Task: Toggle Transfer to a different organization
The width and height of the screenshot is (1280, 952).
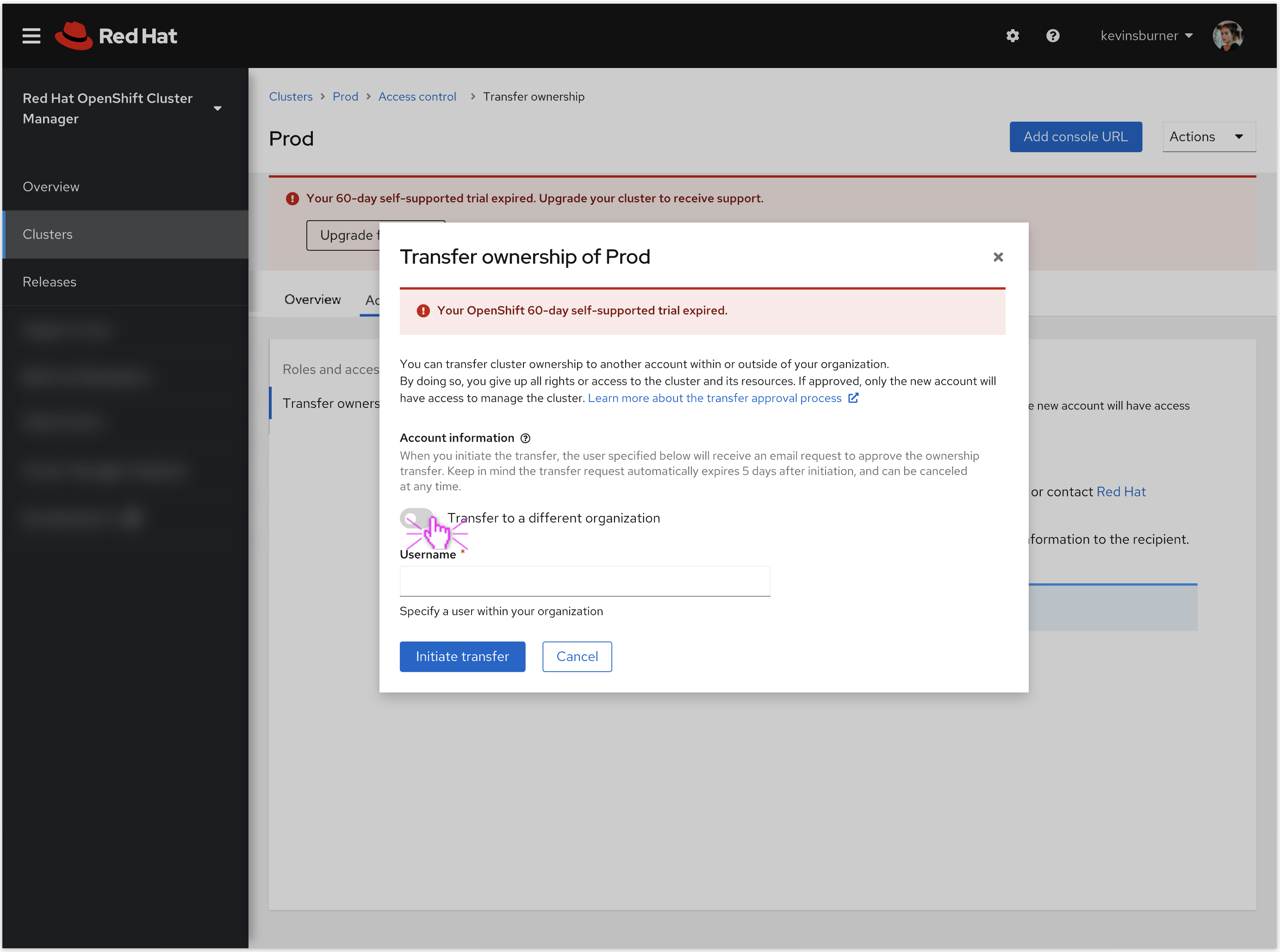Action: (417, 518)
